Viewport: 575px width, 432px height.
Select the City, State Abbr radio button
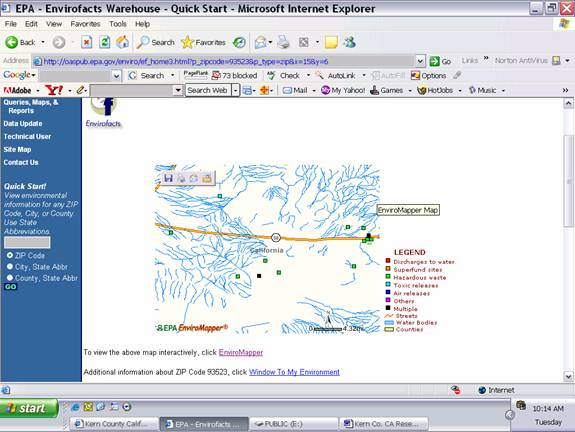[x=10, y=267]
